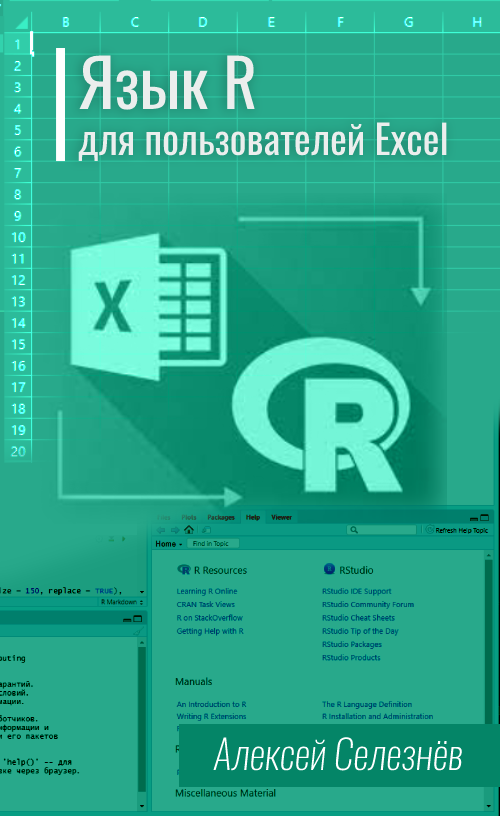
Task: Open the small arrow dropdown after code line
Action: pos(142,592)
